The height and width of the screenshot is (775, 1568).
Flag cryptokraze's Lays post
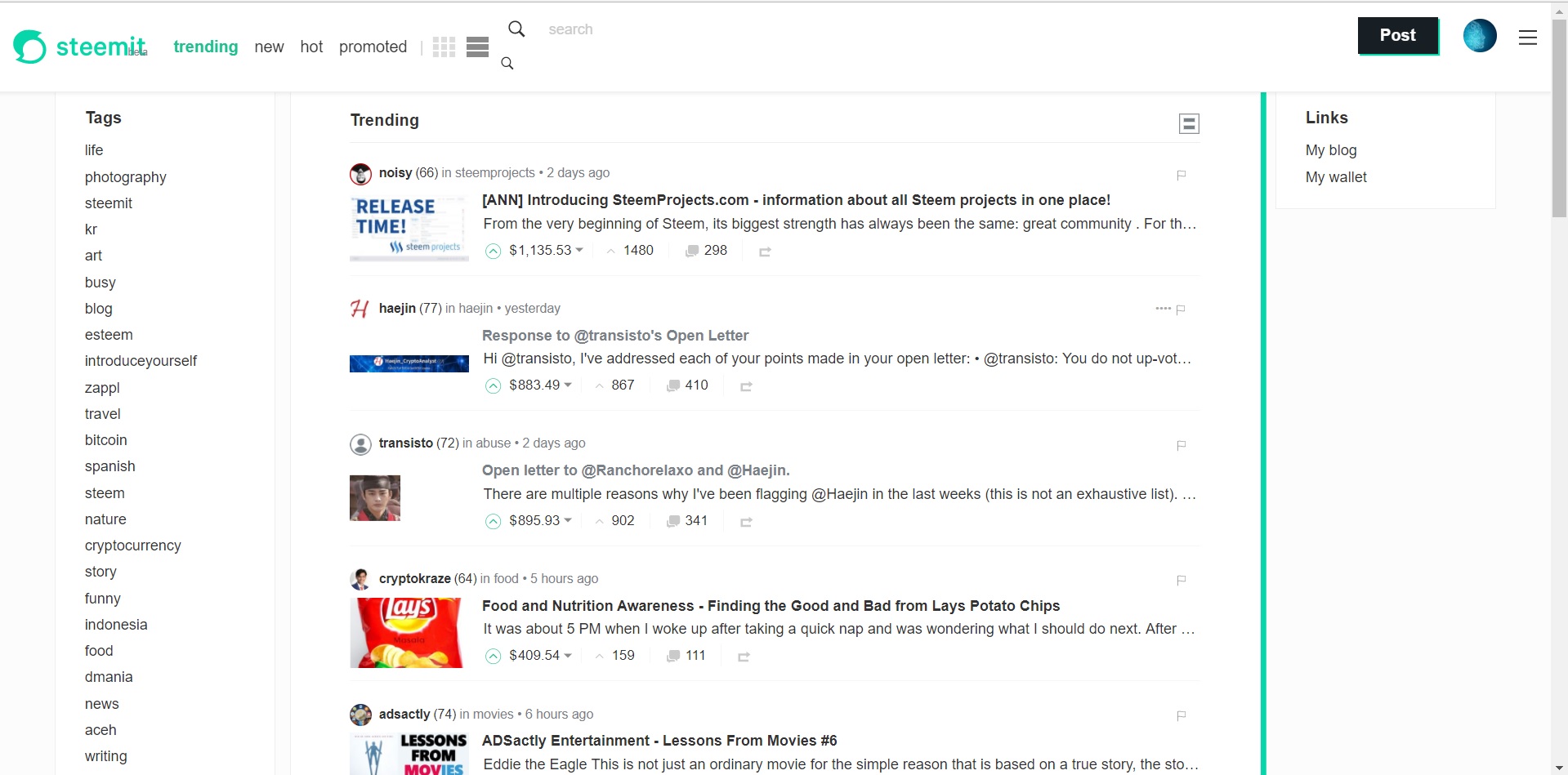pos(1181,580)
